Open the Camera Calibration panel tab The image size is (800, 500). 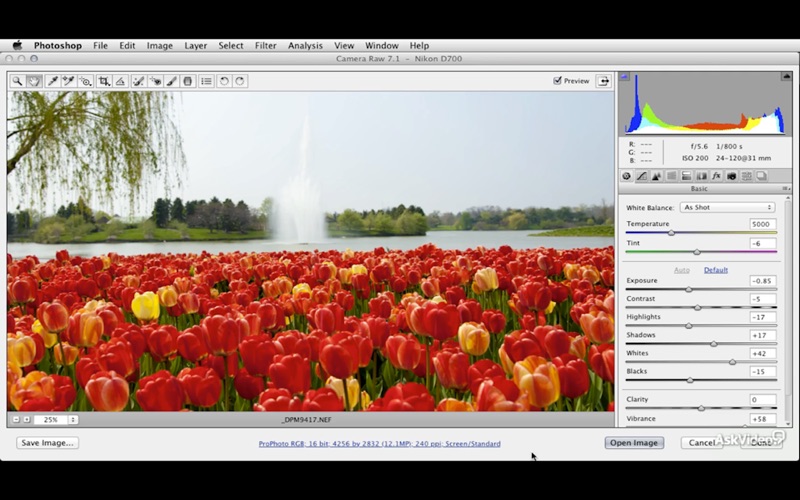tap(732, 176)
